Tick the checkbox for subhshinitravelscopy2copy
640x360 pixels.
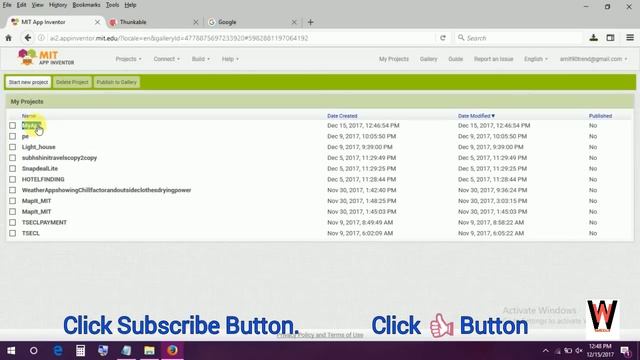pyautogui.click(x=13, y=158)
